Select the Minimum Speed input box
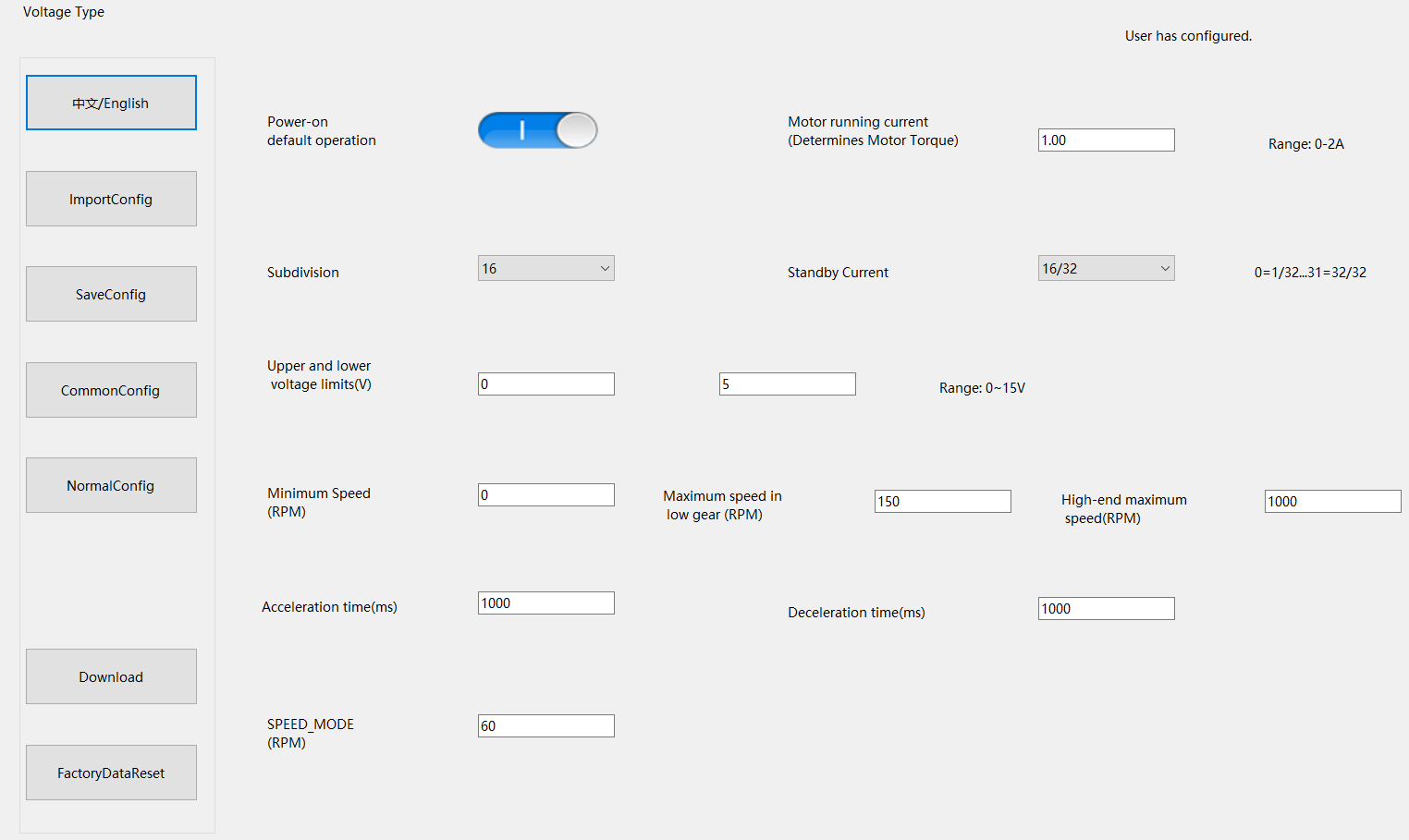Image resolution: width=1409 pixels, height=840 pixels. tap(545, 494)
